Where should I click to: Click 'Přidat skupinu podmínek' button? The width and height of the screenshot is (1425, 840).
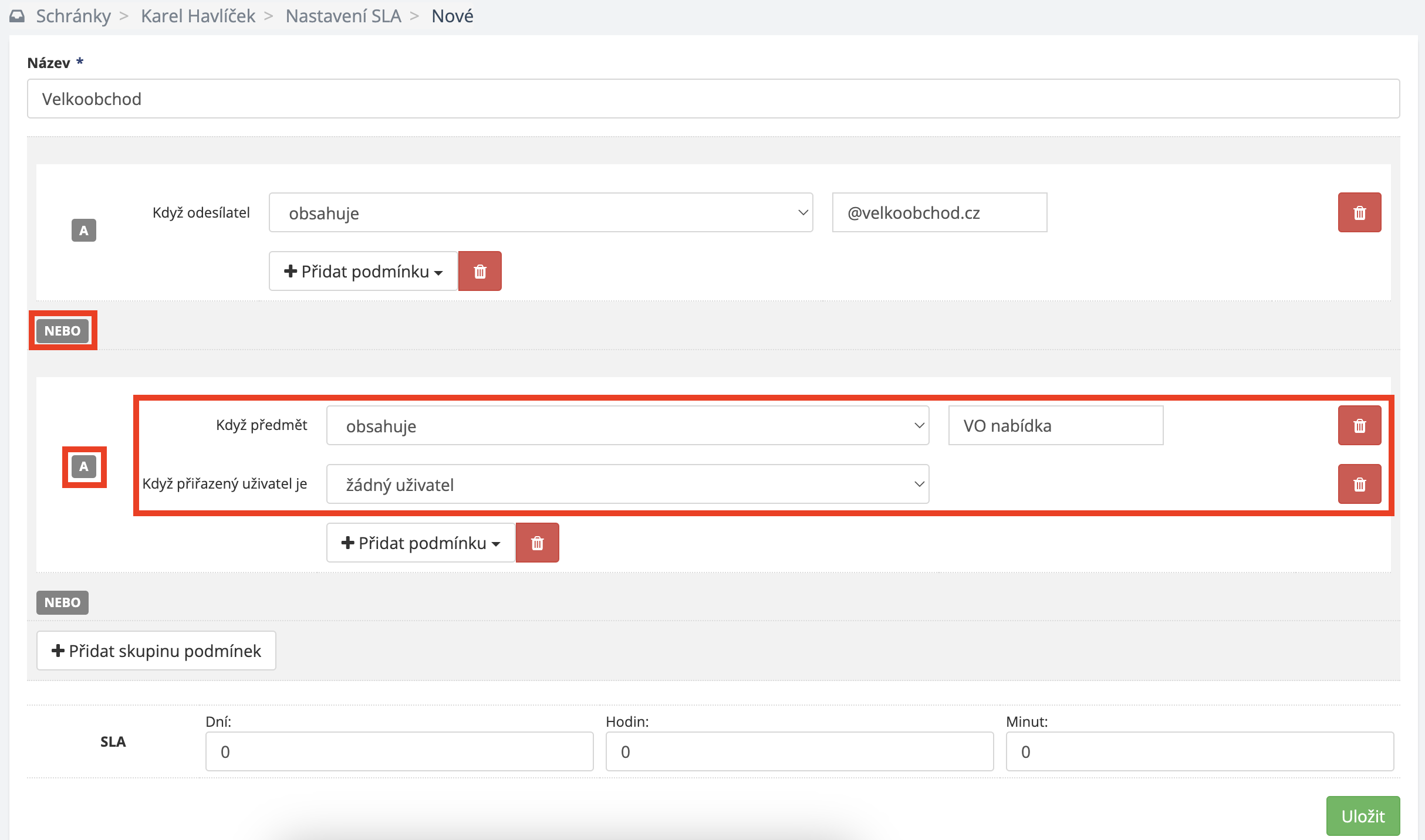(156, 651)
